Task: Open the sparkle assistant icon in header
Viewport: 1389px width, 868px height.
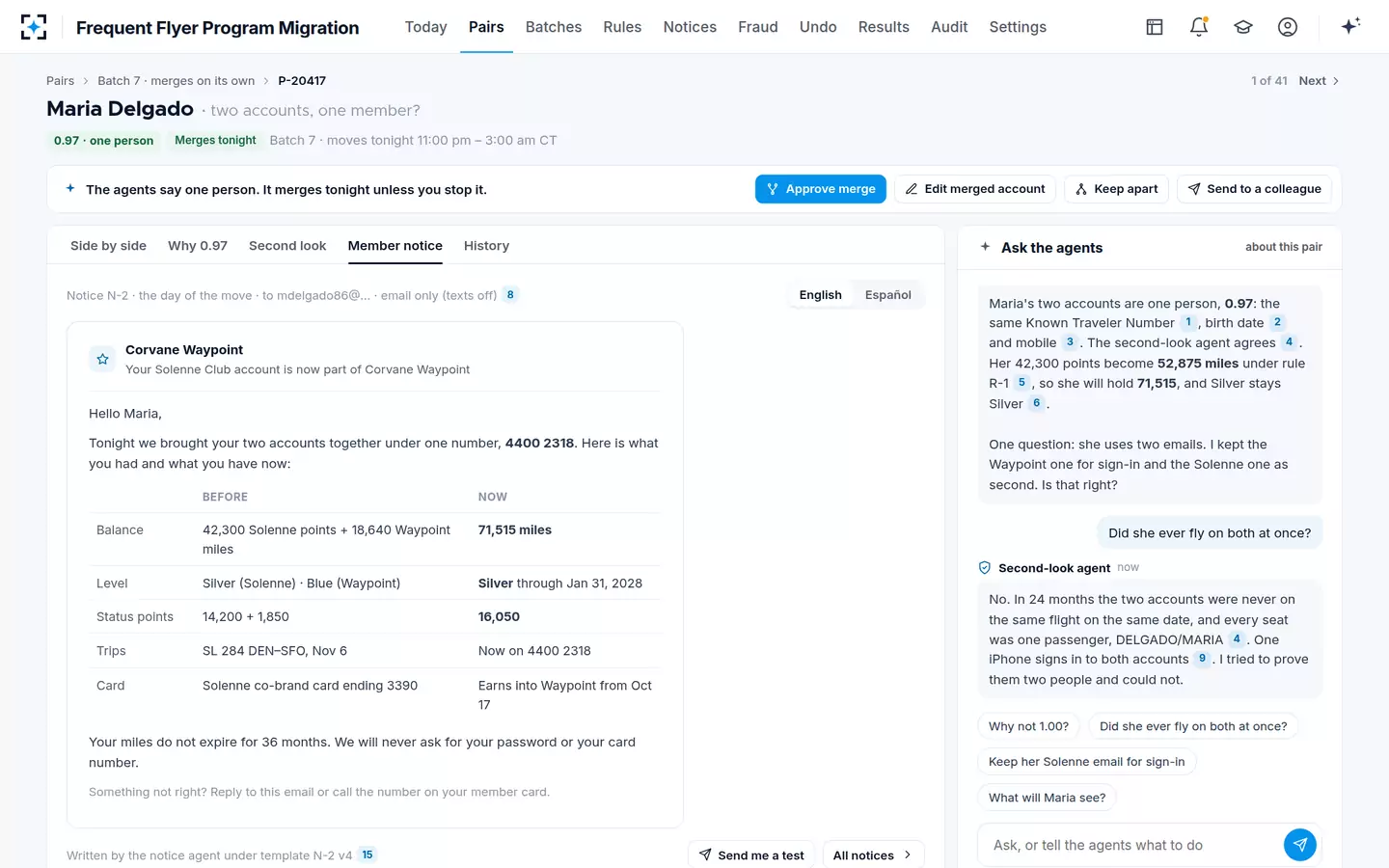Action: 1350,26
